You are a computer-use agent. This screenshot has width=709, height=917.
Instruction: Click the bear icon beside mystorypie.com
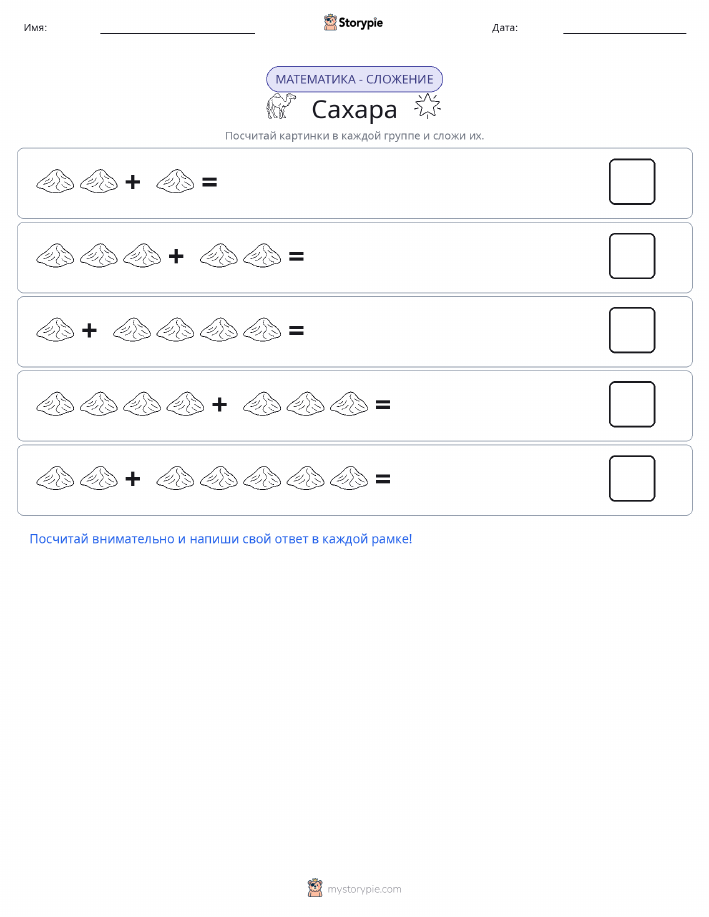tap(315, 888)
